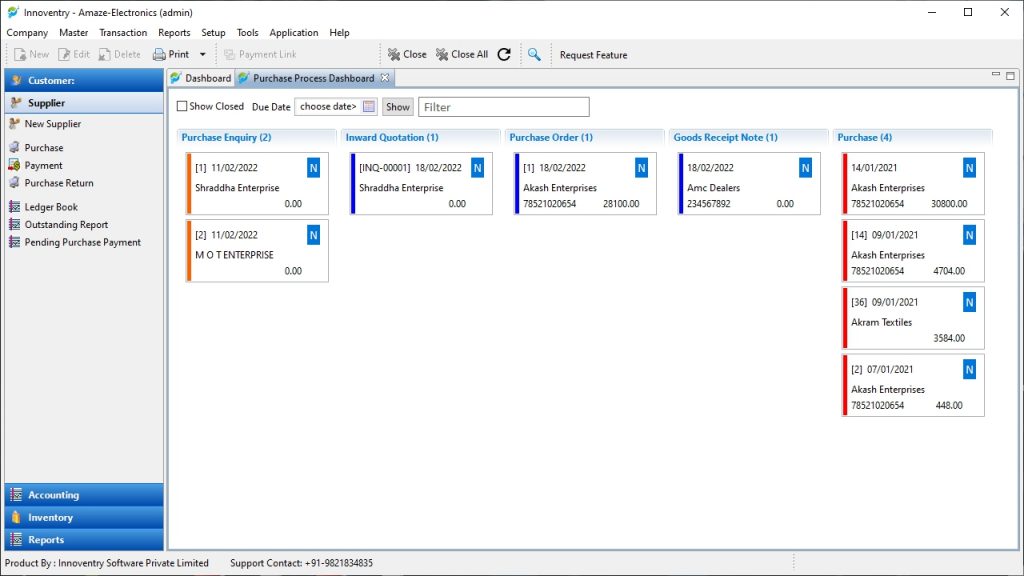This screenshot has width=1024, height=576.
Task: Open Ledger Book report
Action: coord(51,207)
